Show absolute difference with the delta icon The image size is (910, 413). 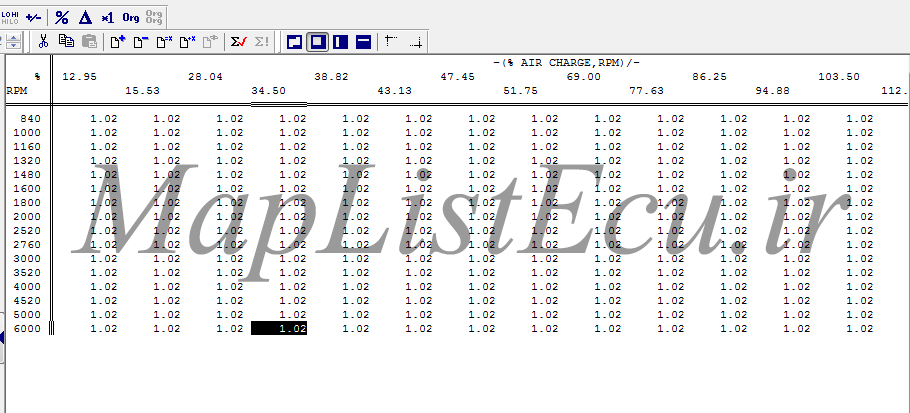[x=85, y=17]
